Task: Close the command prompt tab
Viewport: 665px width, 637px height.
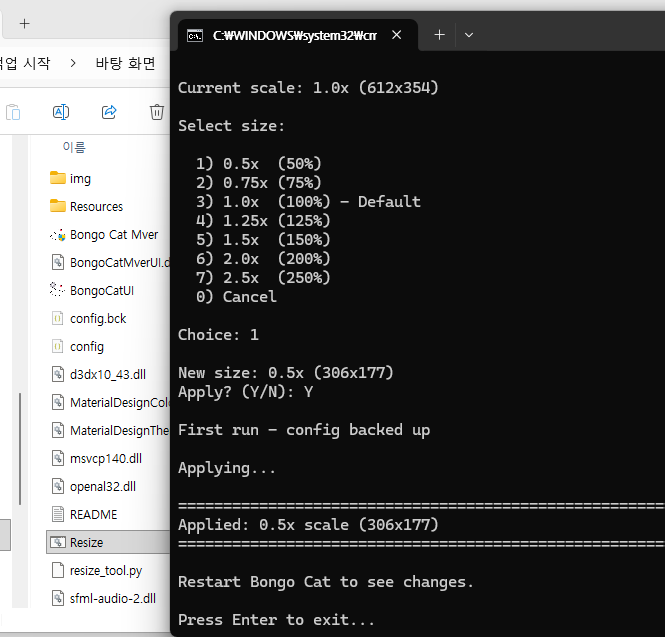Action: pyautogui.click(x=397, y=35)
